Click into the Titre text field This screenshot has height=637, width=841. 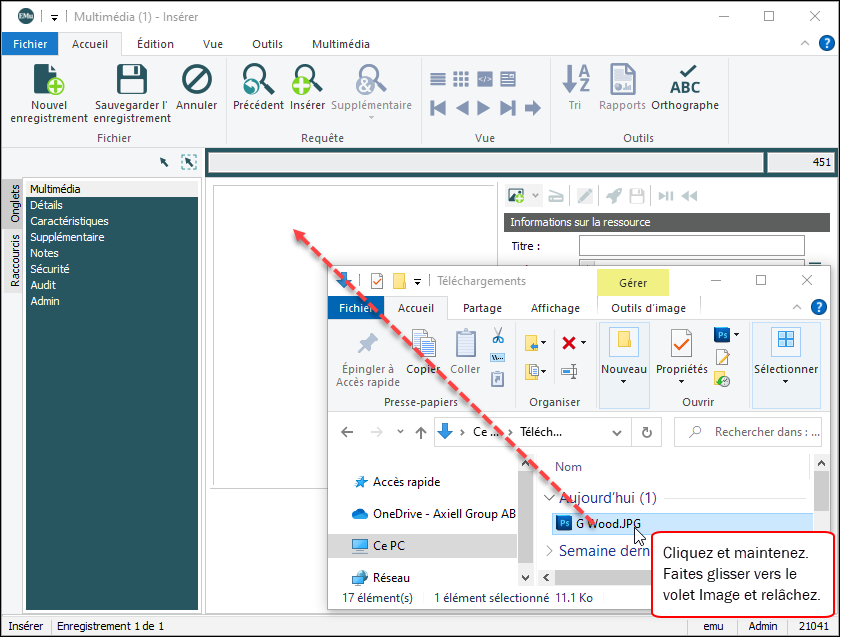[691, 246]
